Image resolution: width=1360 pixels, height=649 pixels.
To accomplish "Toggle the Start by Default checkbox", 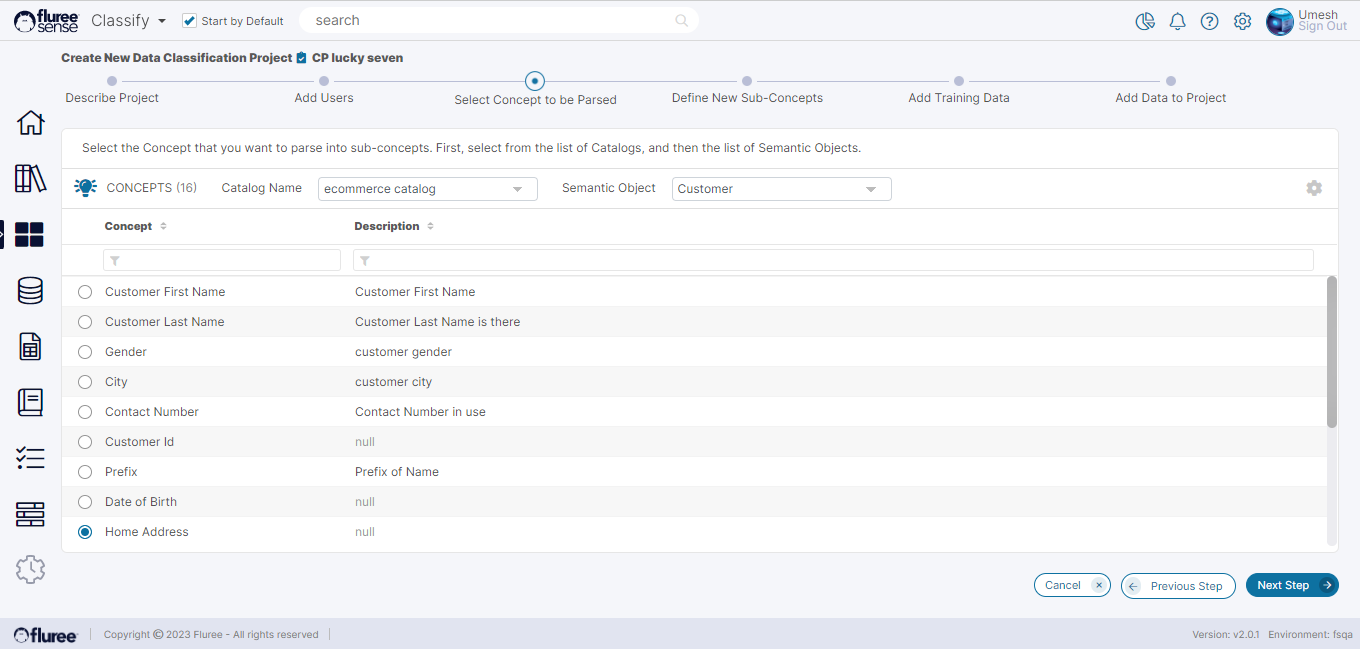I will 190,21.
